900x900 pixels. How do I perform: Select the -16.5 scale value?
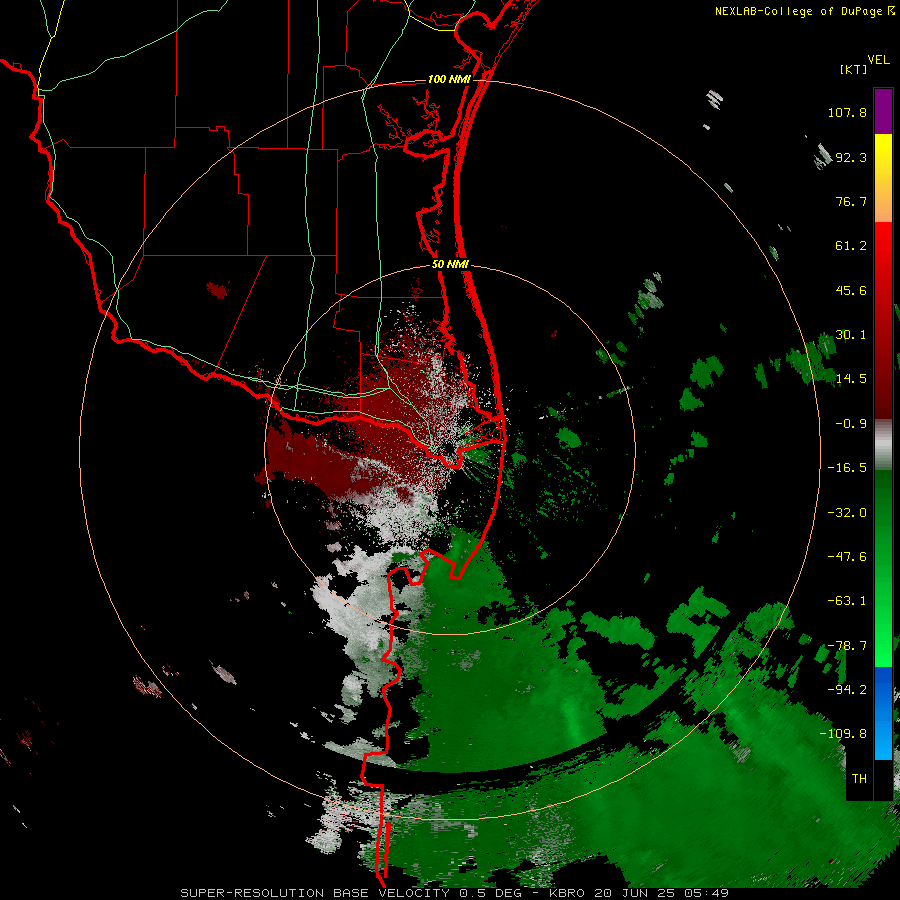pos(847,468)
